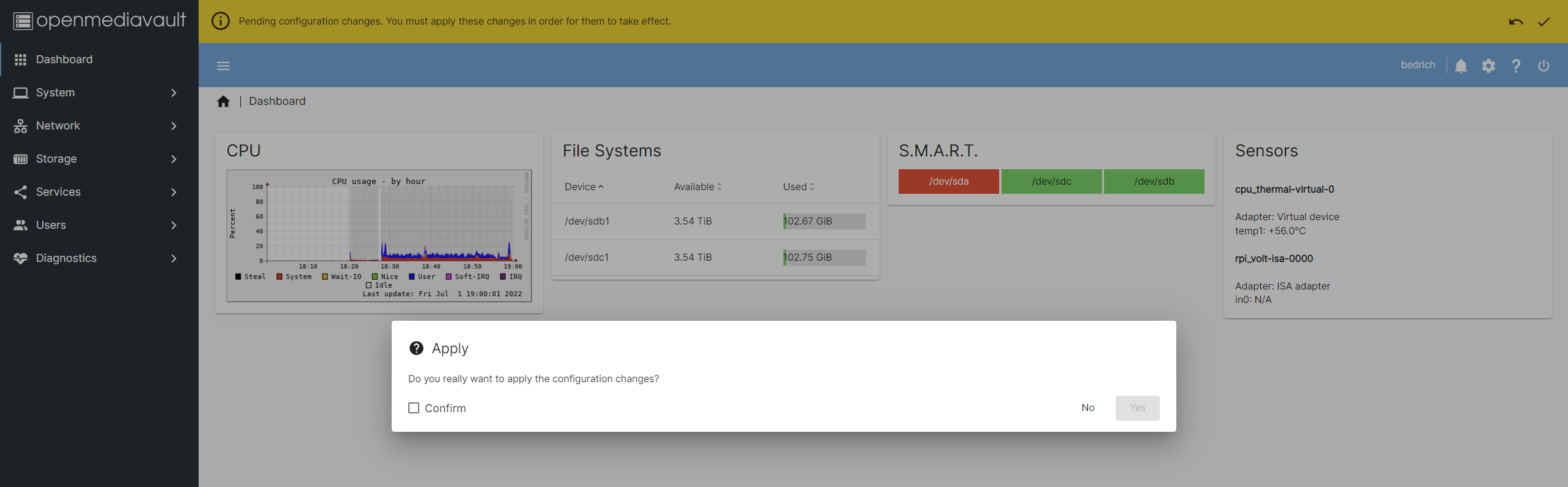Click the Storage drive icon
Image resolution: width=1568 pixels, height=487 pixels.
click(21, 159)
